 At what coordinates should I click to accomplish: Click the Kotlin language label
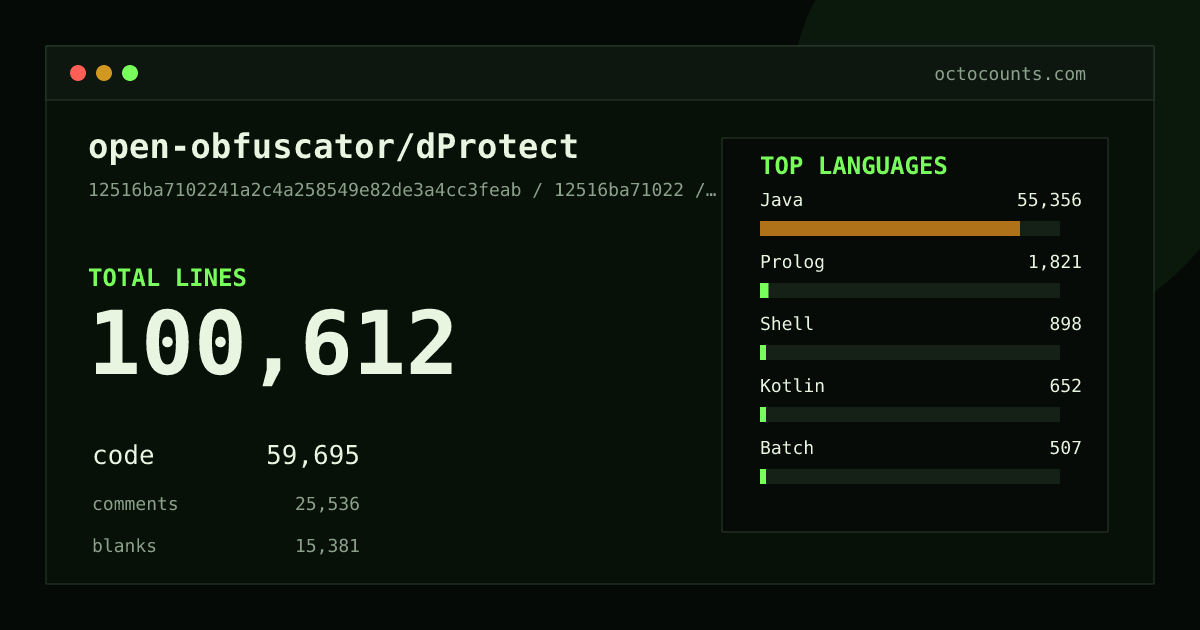792,386
